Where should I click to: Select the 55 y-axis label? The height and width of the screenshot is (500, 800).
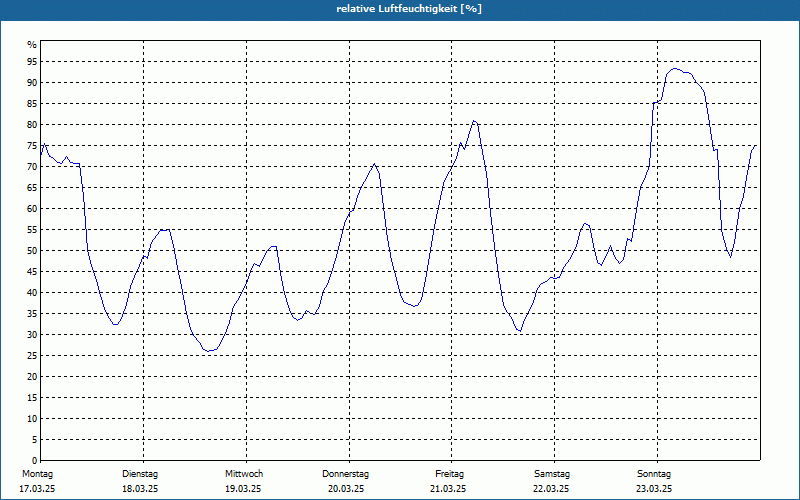coord(32,230)
